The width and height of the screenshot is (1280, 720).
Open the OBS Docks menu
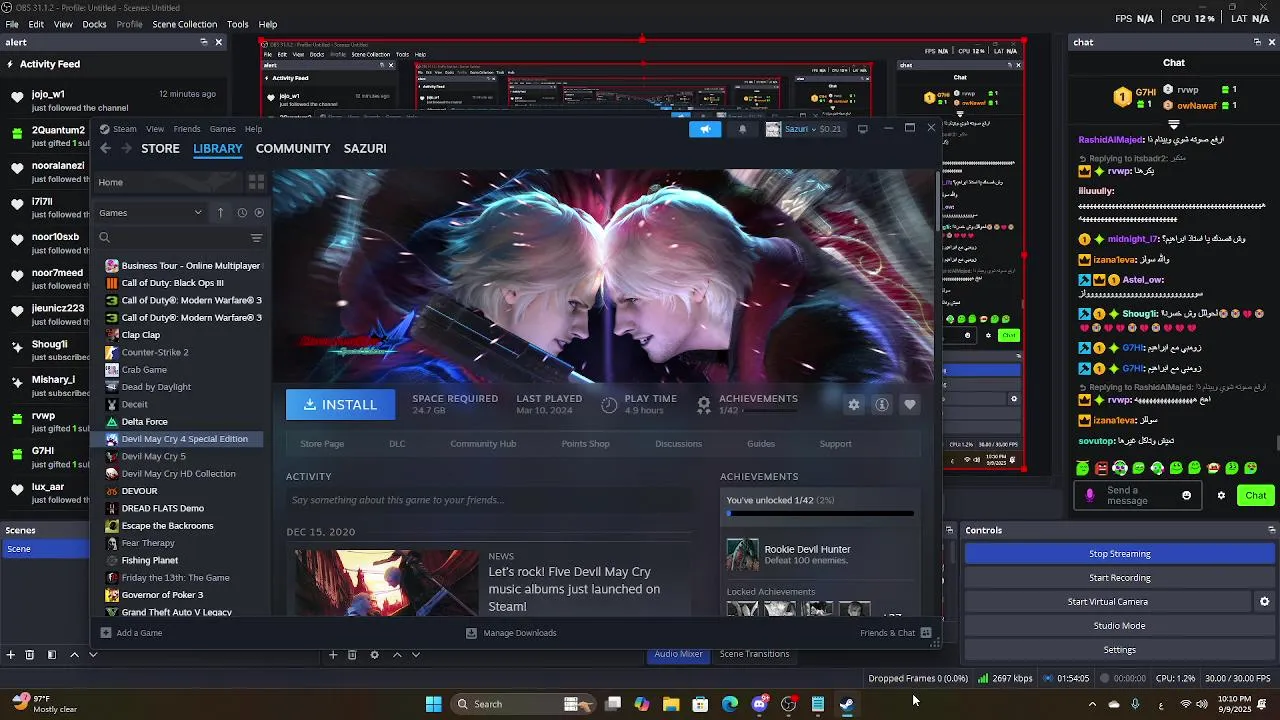94,24
